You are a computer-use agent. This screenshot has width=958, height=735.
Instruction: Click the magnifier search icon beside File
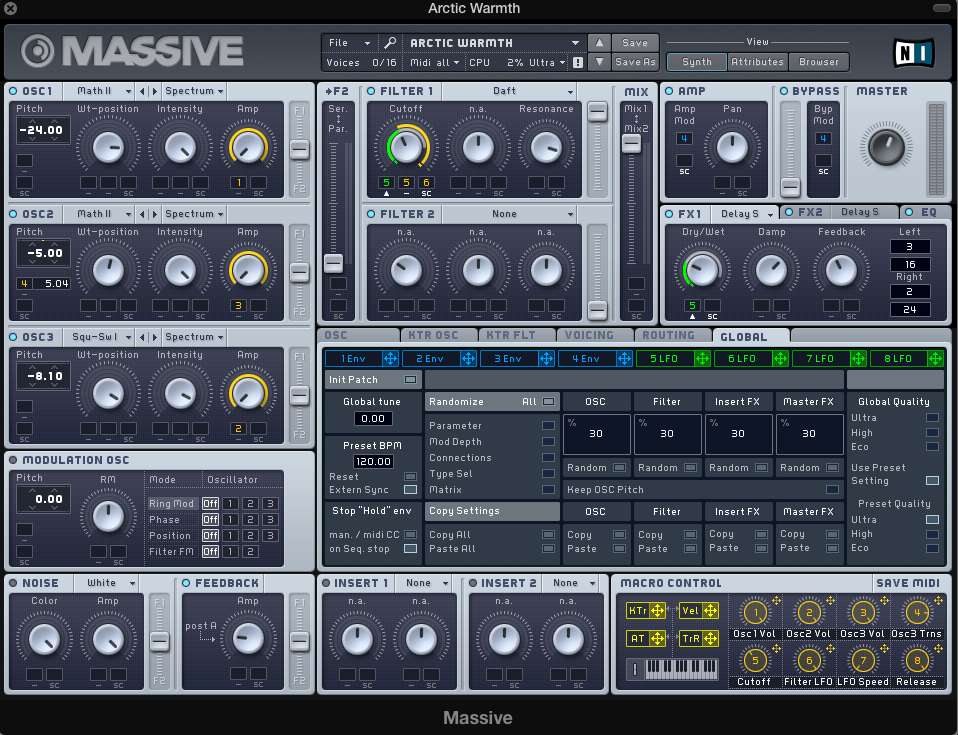coord(390,43)
